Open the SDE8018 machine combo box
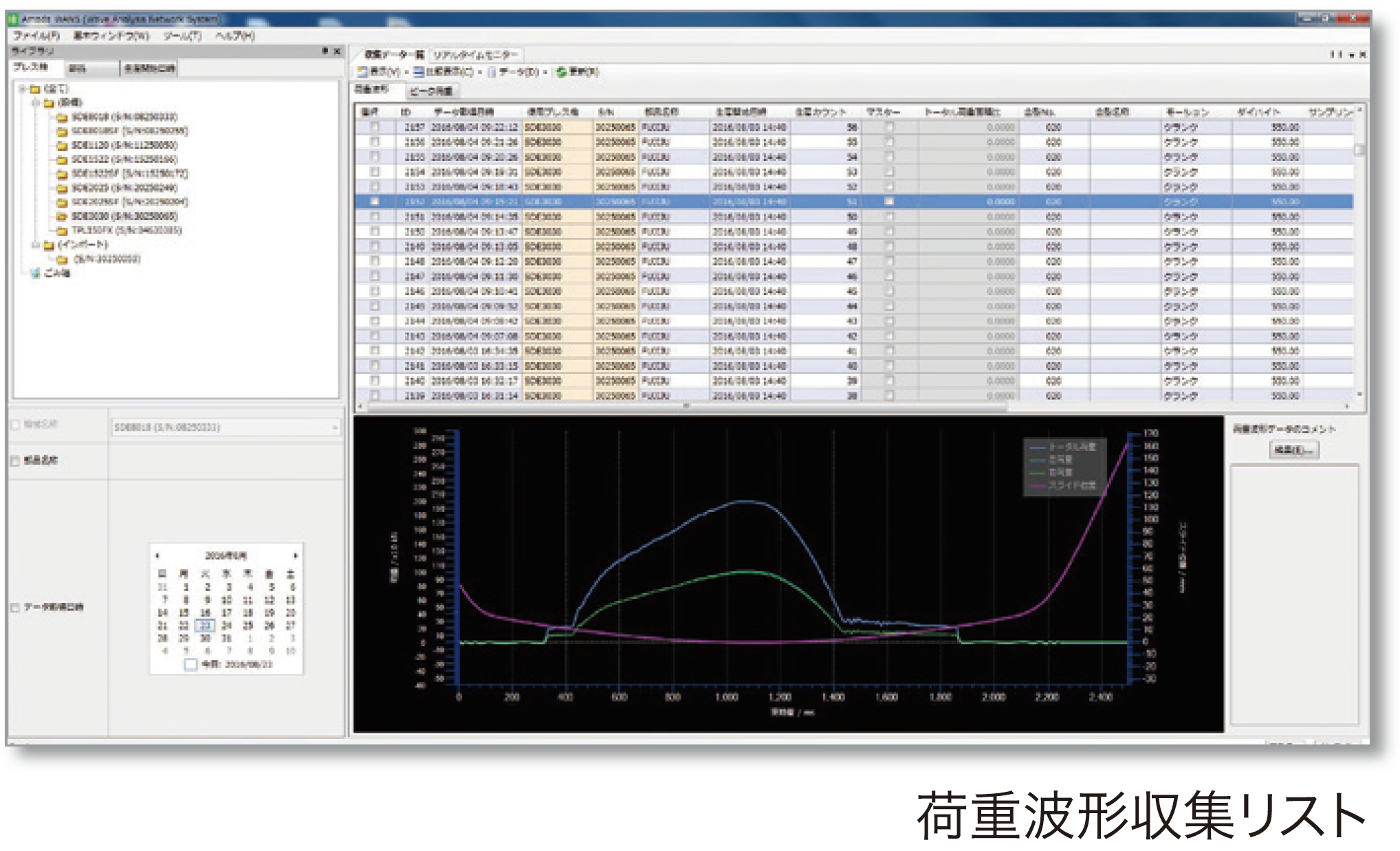Image resolution: width=1400 pixels, height=851 pixels. click(226, 428)
